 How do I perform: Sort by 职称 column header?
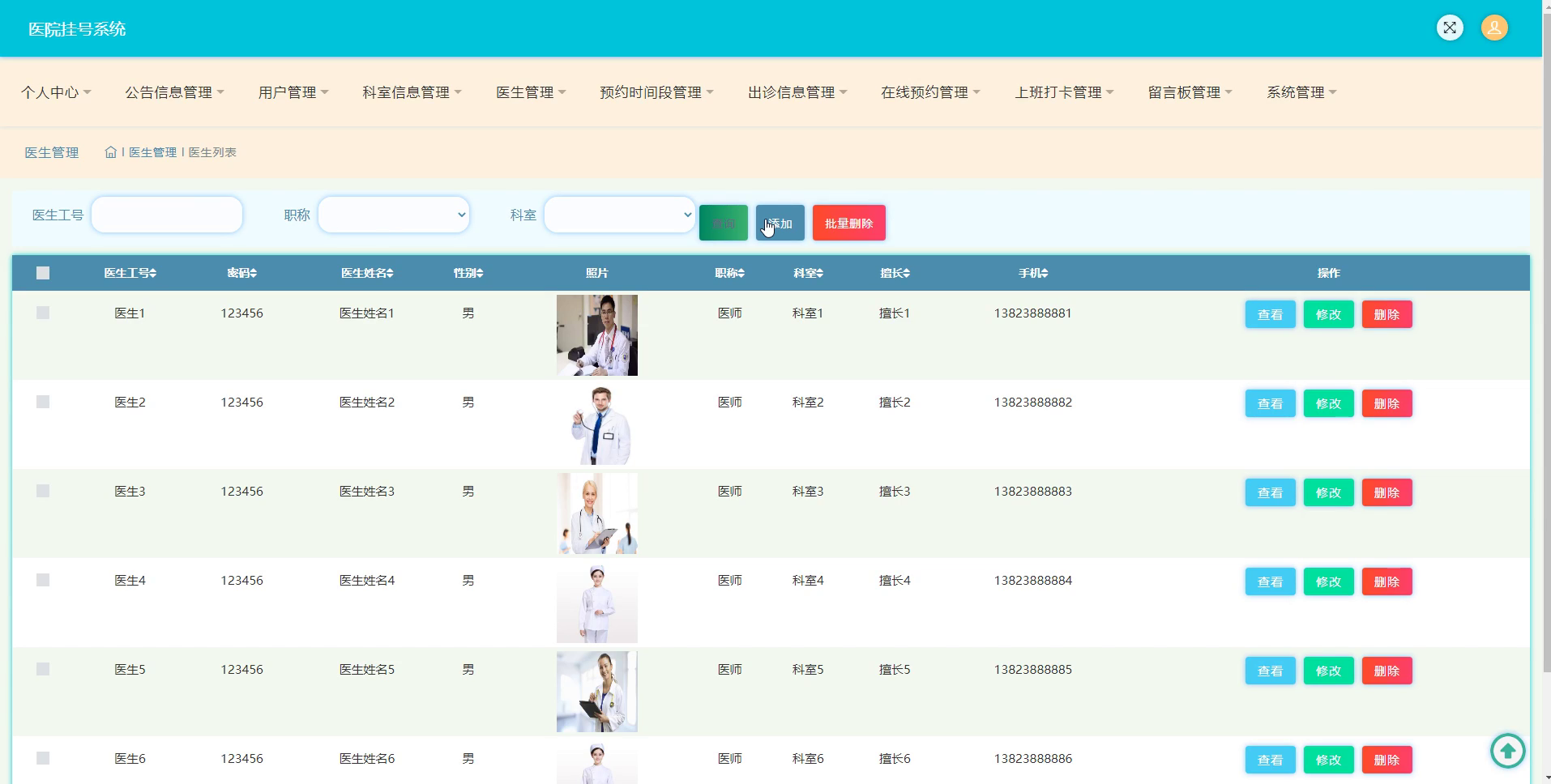(729, 274)
